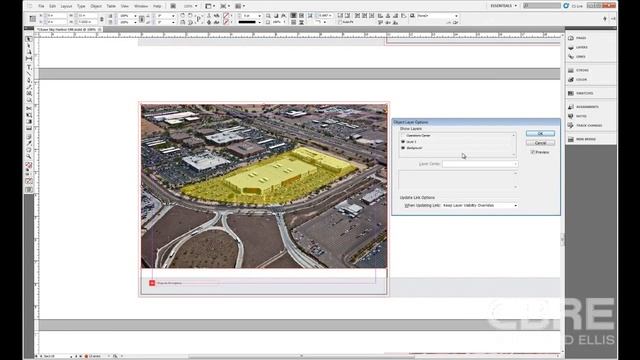Click the Go to Bridge icon
Screen dimensions: 640x360
[173, 6]
